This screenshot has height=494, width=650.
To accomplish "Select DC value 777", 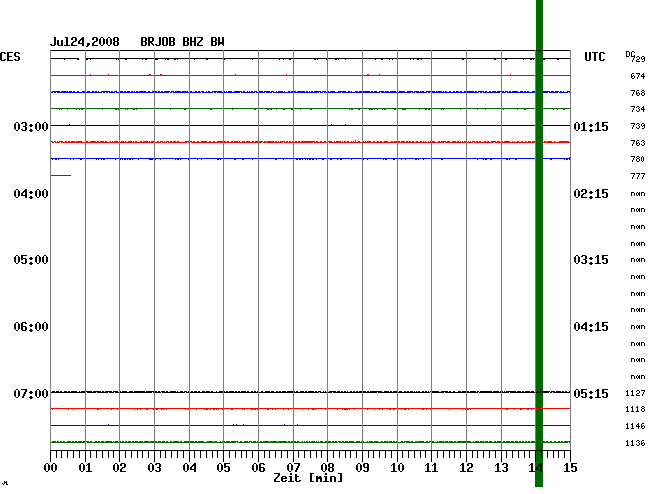I will [638, 176].
